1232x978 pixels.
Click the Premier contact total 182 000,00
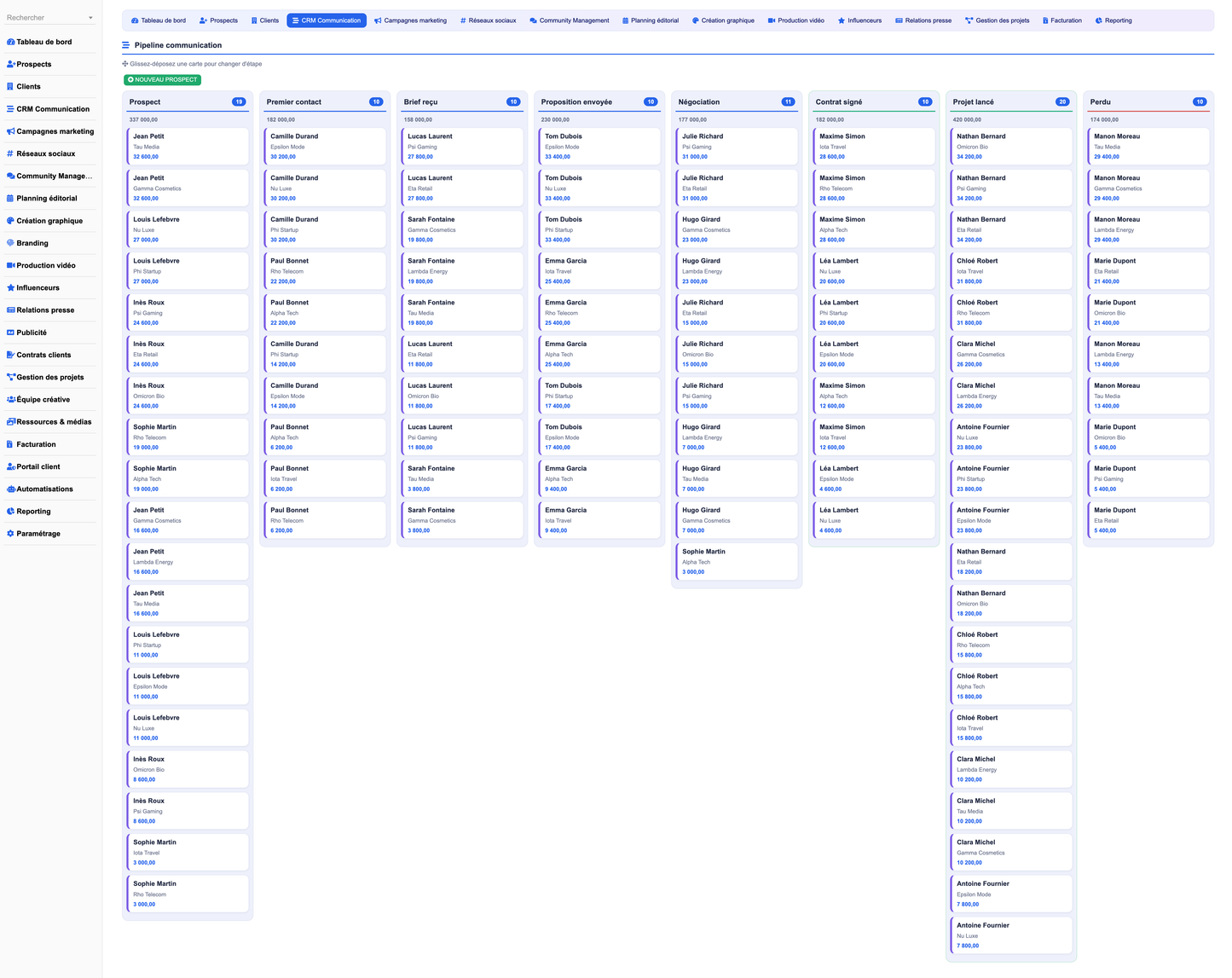coord(281,119)
